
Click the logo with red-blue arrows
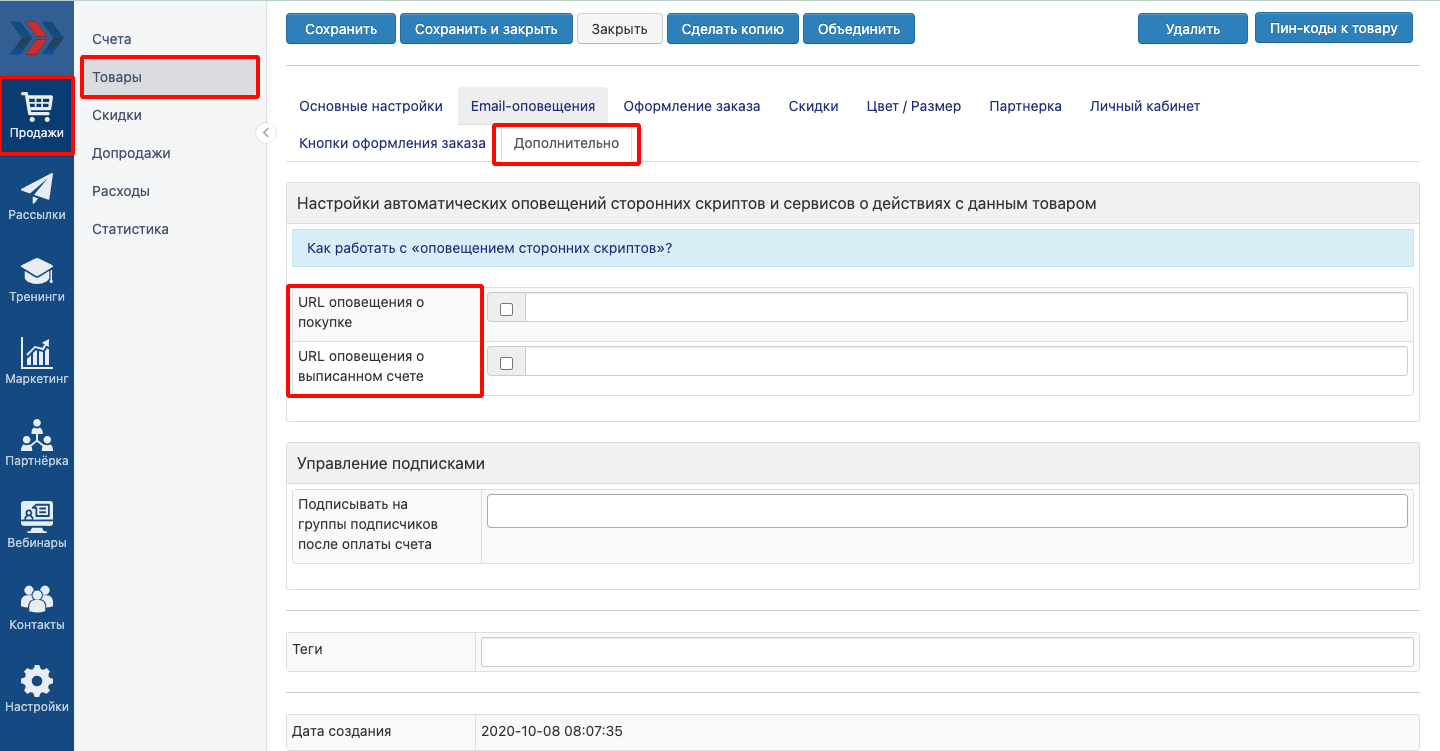point(37,38)
